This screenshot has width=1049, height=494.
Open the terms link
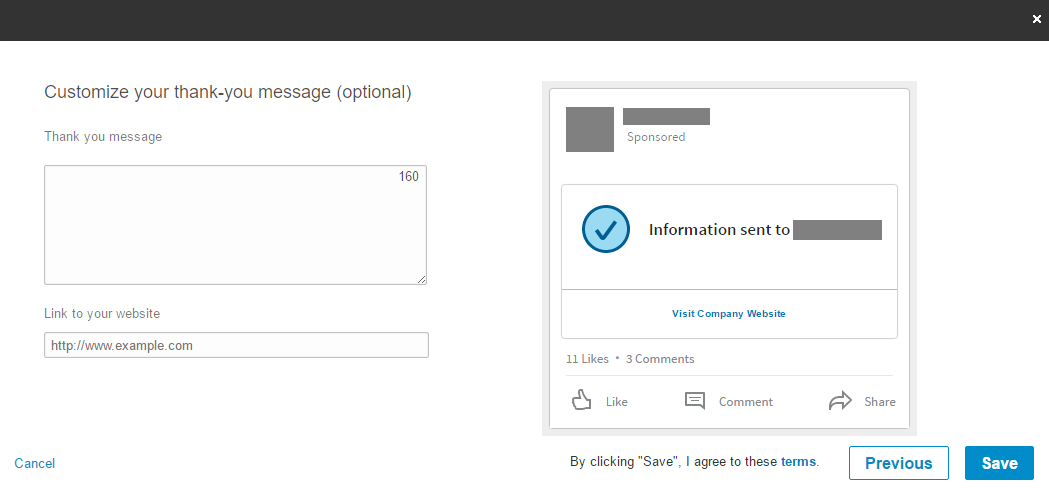click(x=798, y=462)
